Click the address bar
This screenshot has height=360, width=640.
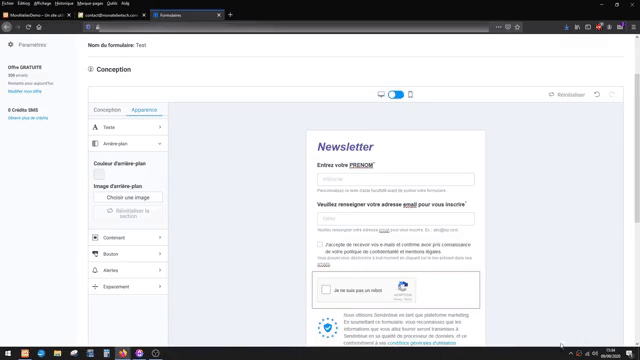pos(294,27)
